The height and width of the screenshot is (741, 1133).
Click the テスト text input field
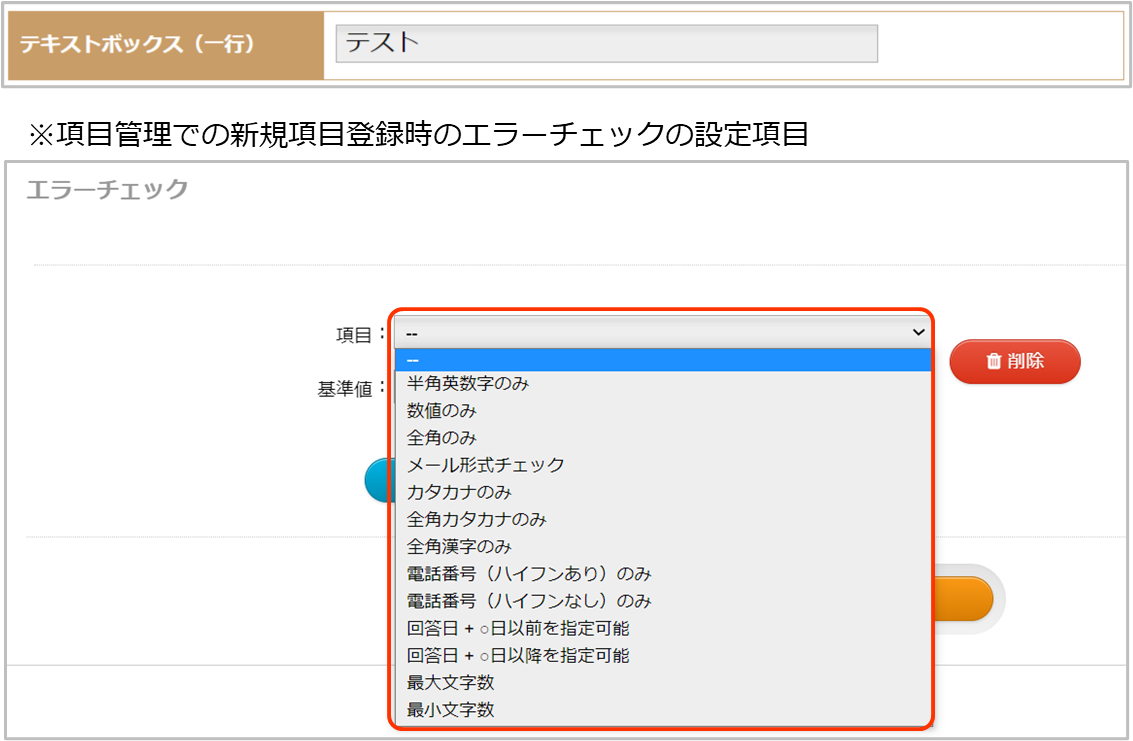pyautogui.click(x=606, y=44)
